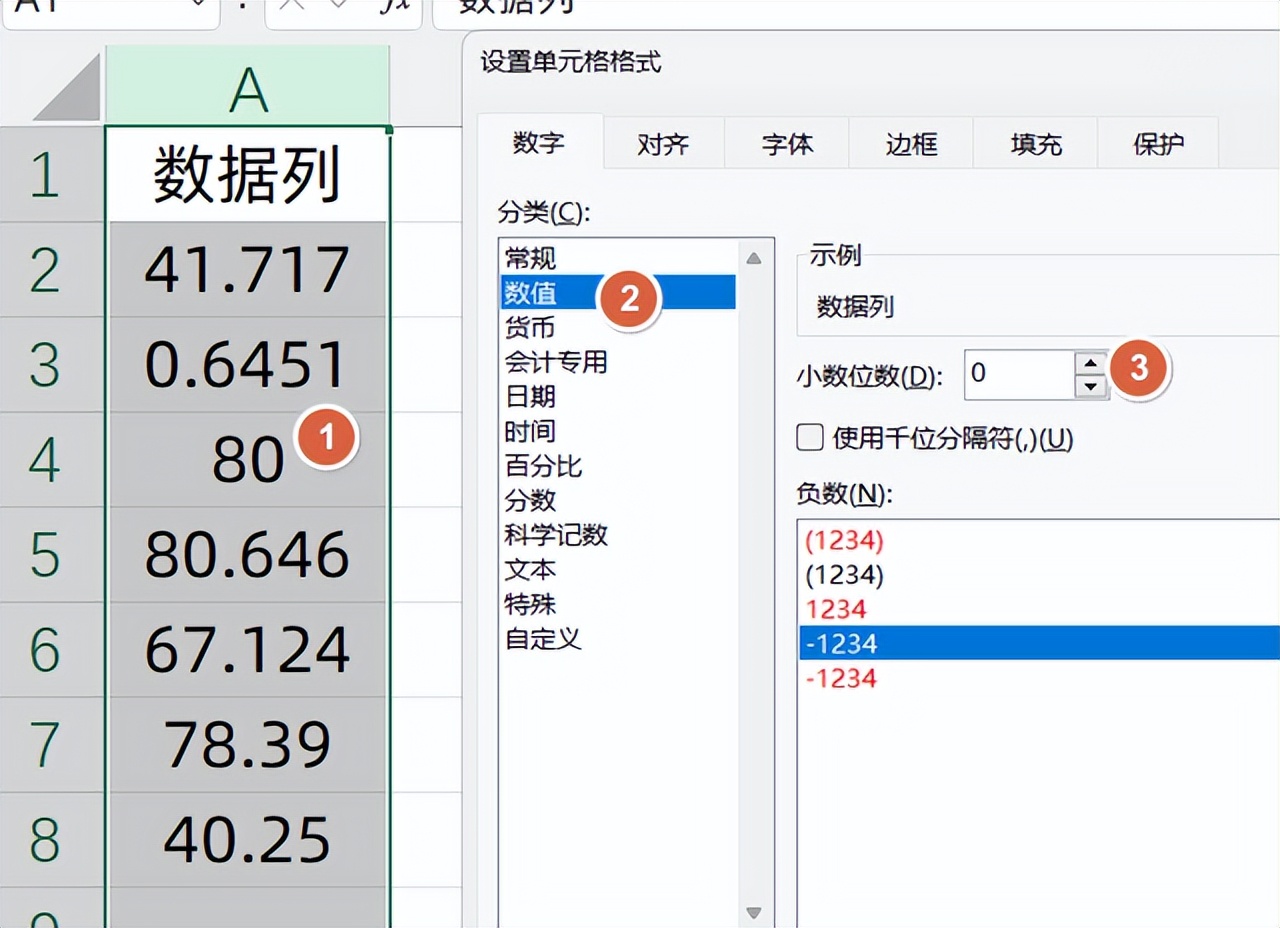Click cell A4 containing 80
The height and width of the screenshot is (928, 1280).
(247, 460)
